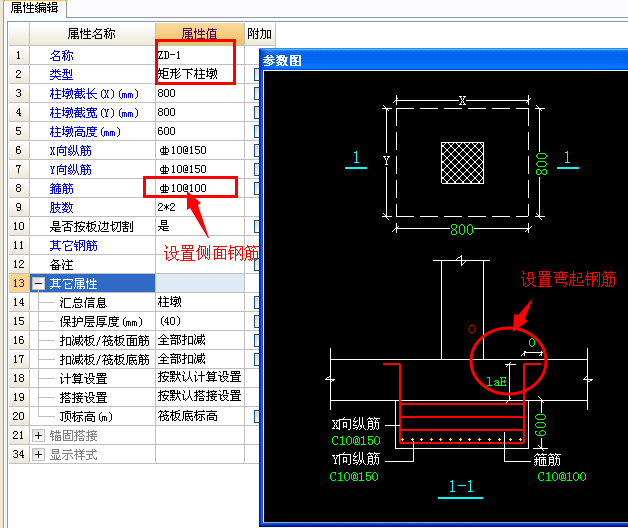Select the 顶标高(m) tree row

pyautogui.click(x=86, y=417)
